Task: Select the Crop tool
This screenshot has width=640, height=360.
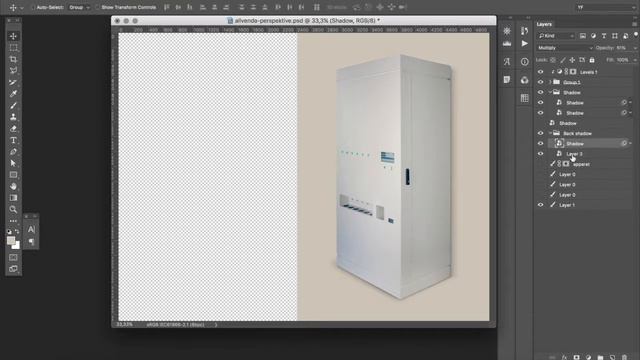Action: point(13,59)
